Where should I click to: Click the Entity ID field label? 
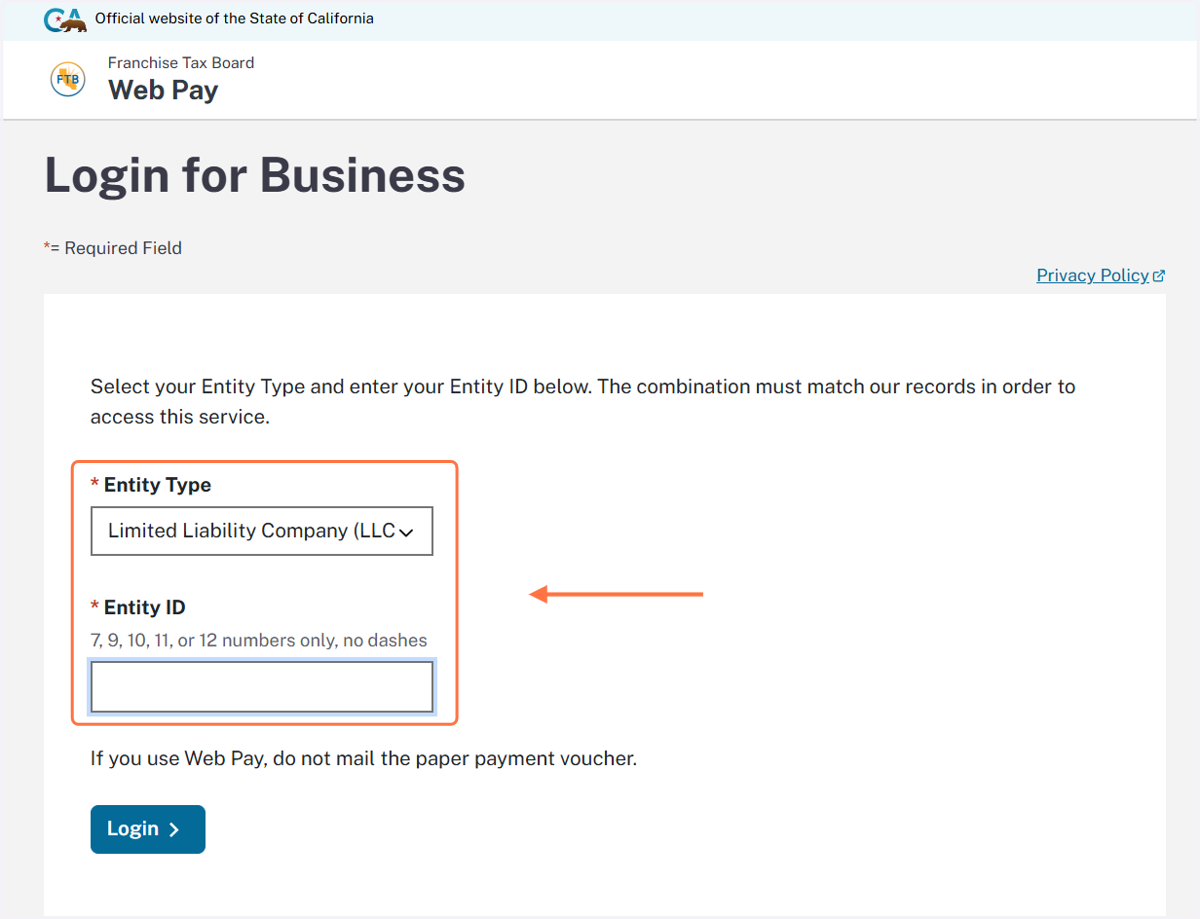pyautogui.click(x=144, y=607)
